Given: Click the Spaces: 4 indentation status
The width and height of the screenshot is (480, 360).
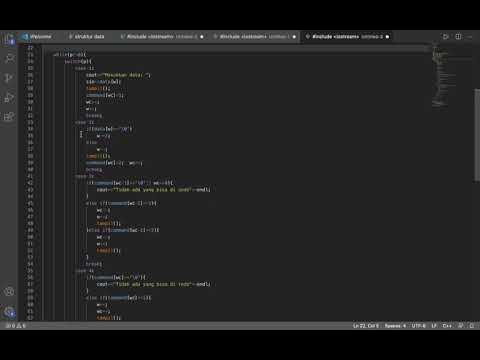Looking at the screenshot, I should [395, 326].
